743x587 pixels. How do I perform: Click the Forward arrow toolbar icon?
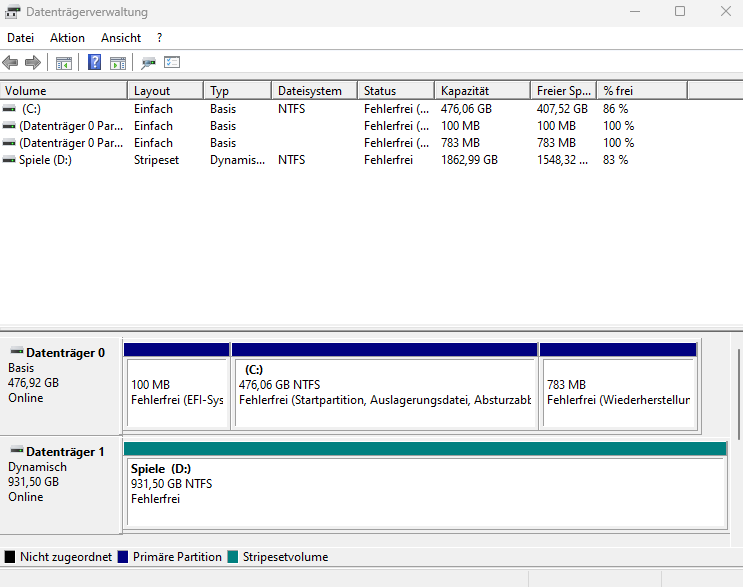33,63
